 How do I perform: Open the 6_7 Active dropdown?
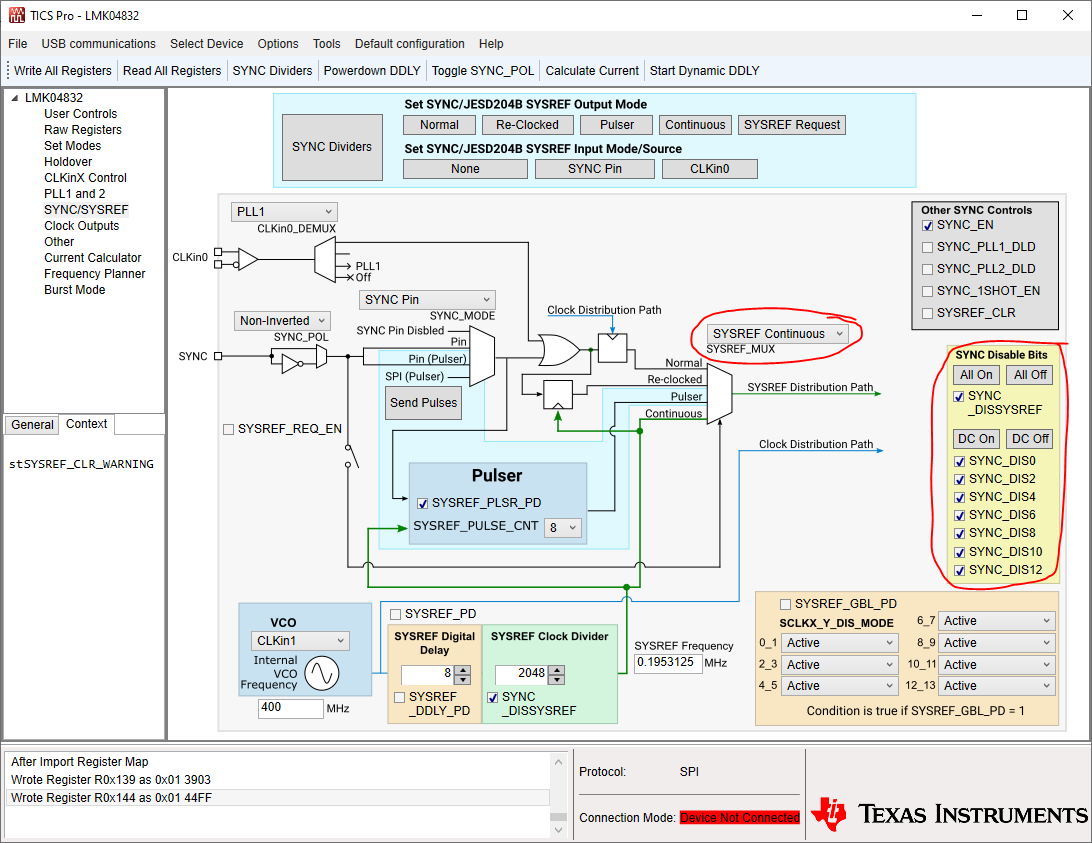click(997, 621)
